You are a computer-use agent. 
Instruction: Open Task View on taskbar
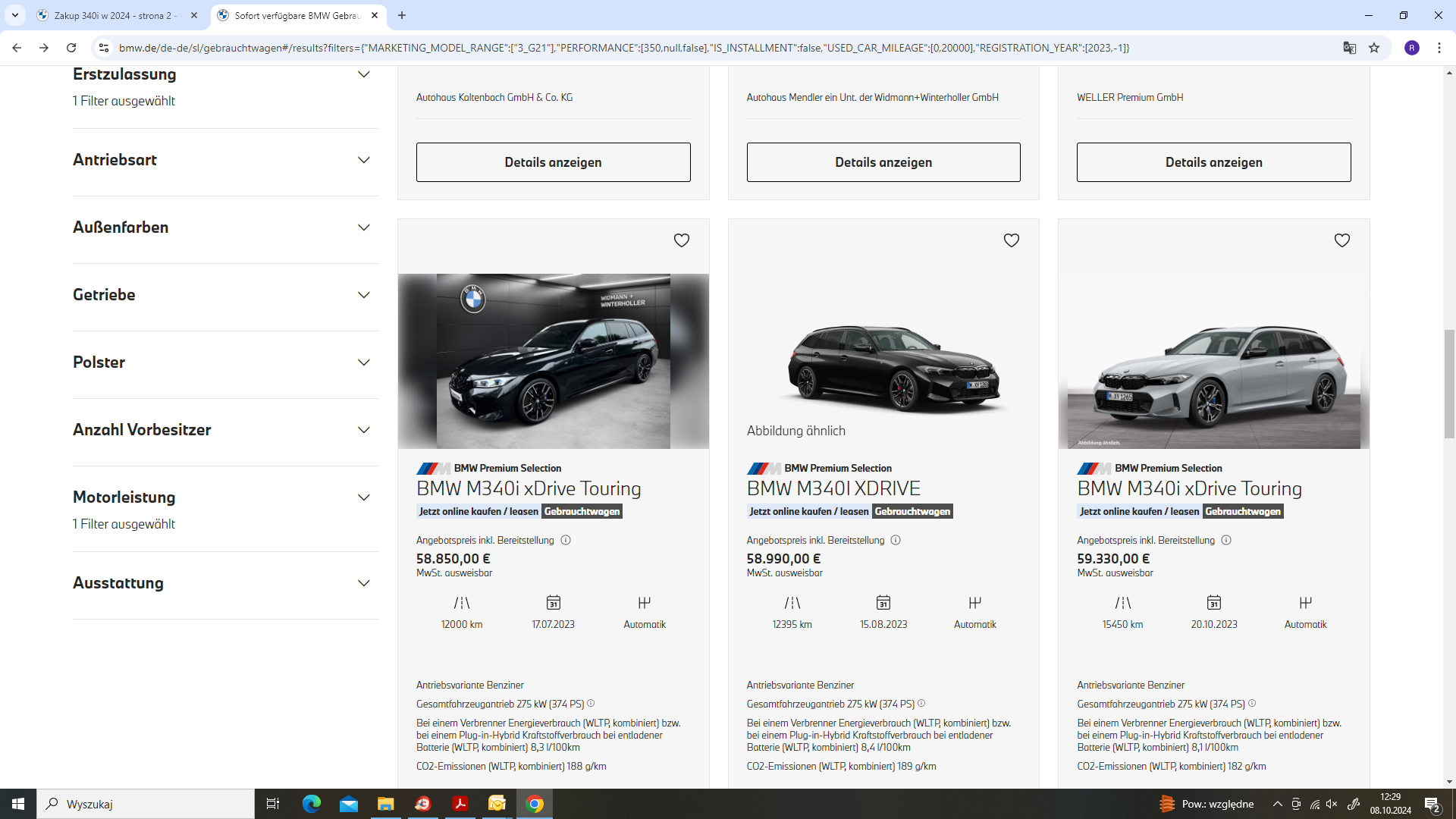point(273,804)
